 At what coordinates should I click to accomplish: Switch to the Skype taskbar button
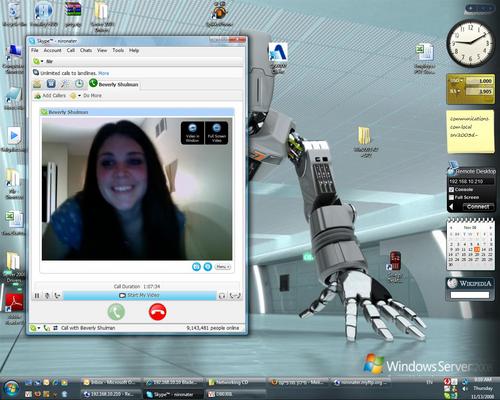click(174, 394)
